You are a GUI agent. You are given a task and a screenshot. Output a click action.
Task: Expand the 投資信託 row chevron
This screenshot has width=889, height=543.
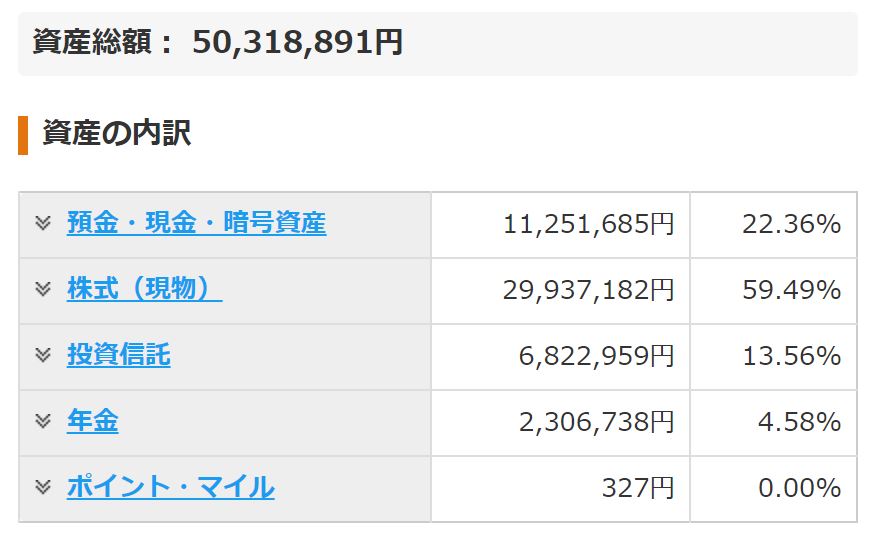43,355
